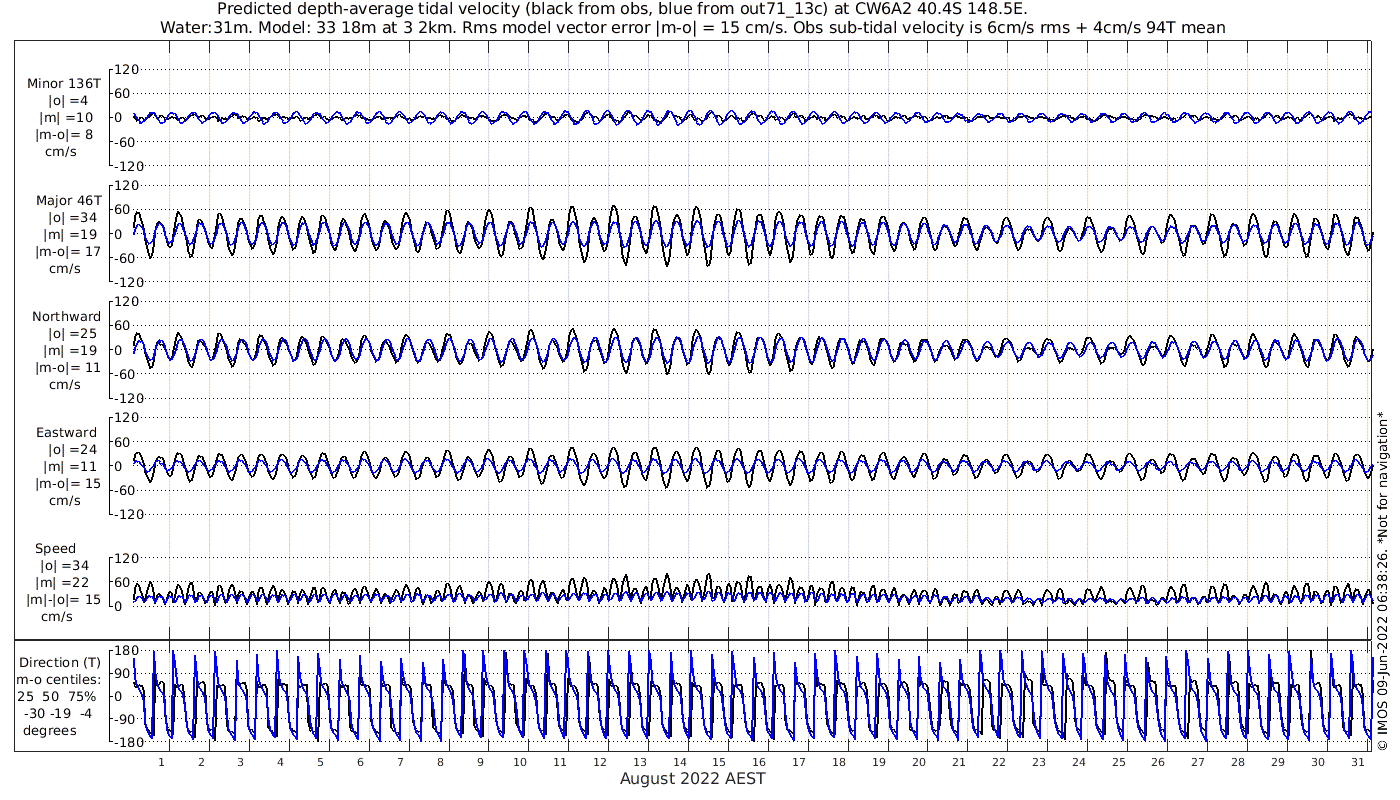The height and width of the screenshot is (800, 1400).
Task: Click the '|m-o|= 17' value under Major 46T
Action: [x=68, y=251]
